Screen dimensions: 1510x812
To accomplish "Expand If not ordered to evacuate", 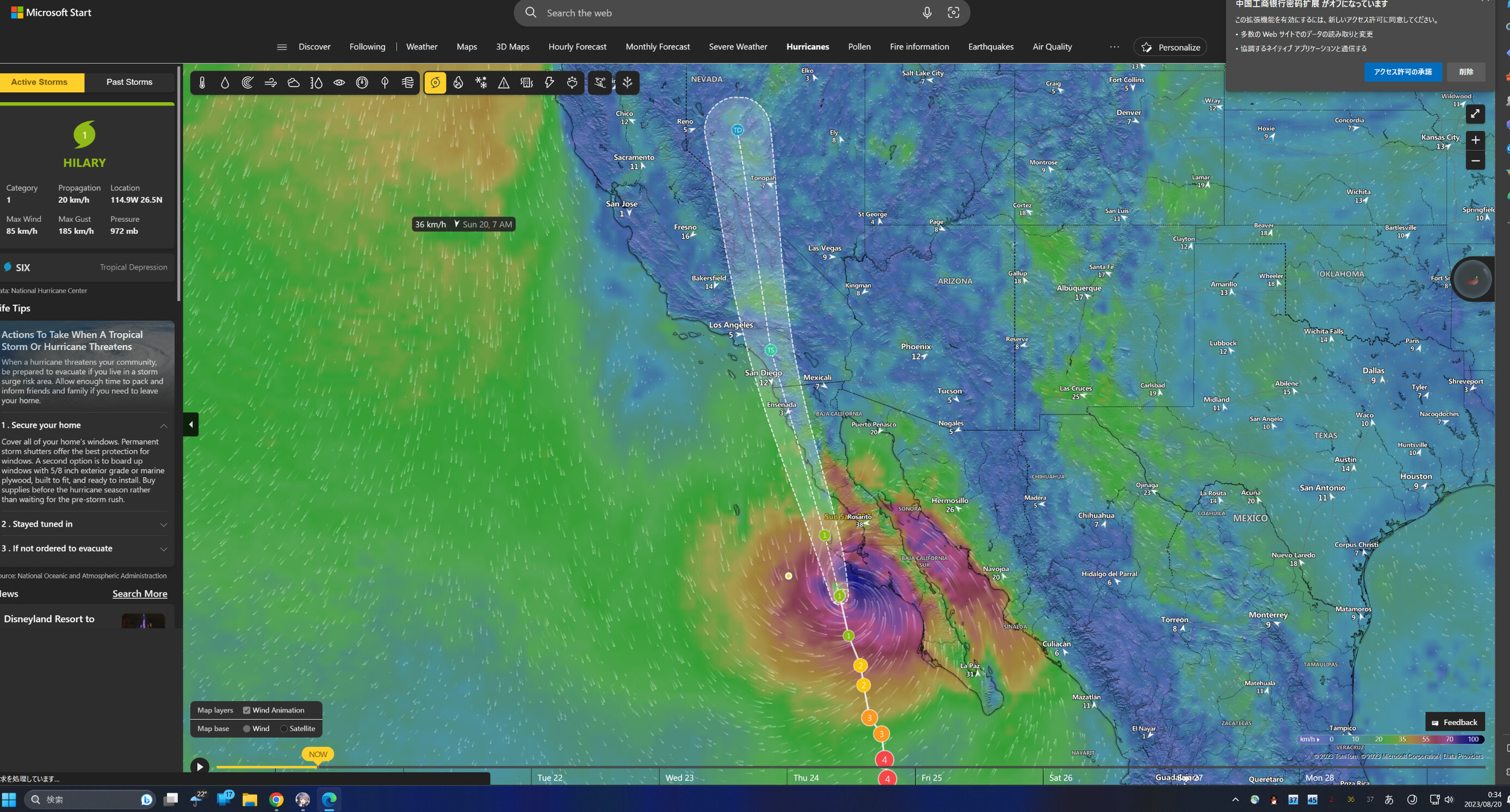I will [x=164, y=549].
